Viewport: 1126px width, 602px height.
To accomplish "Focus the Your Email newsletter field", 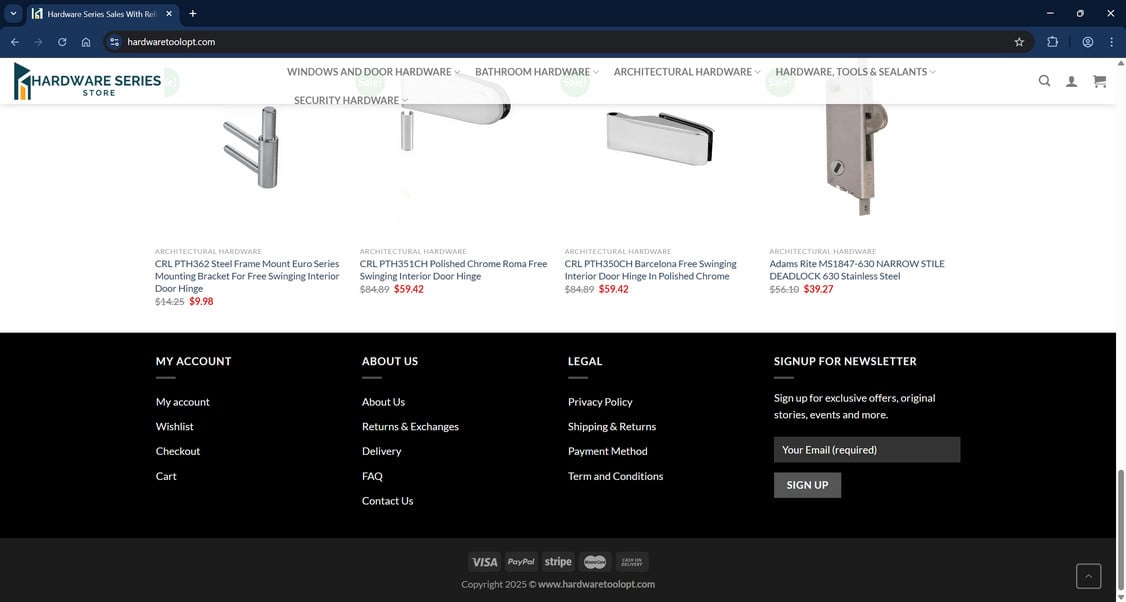I will 867,450.
